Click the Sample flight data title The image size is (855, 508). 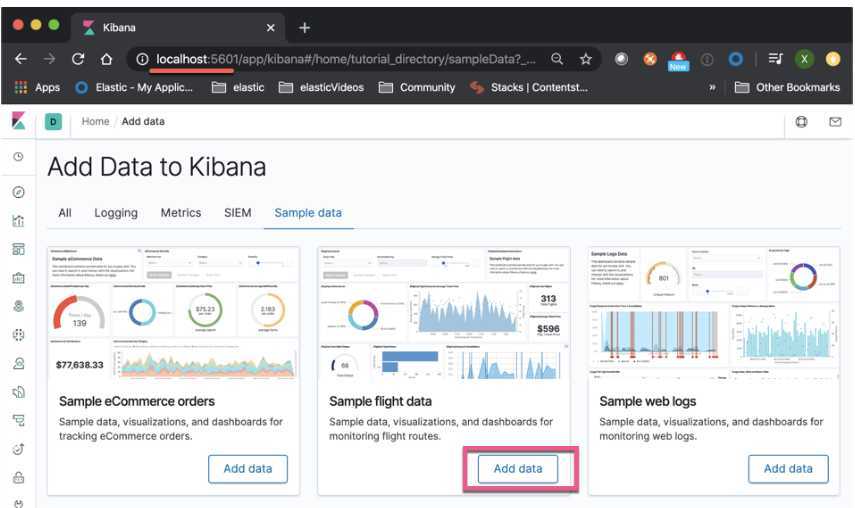tap(381, 401)
